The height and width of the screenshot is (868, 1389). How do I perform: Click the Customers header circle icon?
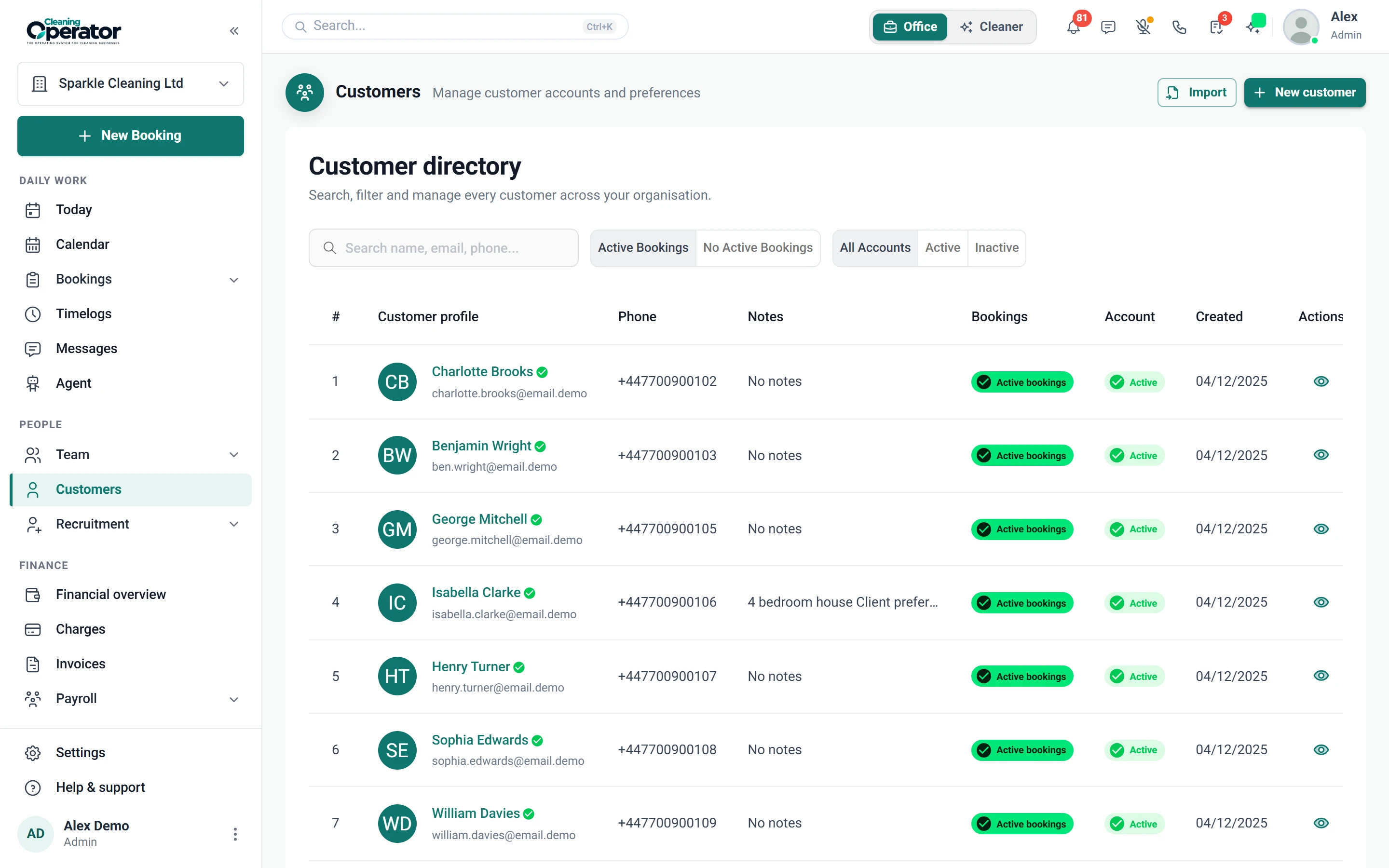305,93
